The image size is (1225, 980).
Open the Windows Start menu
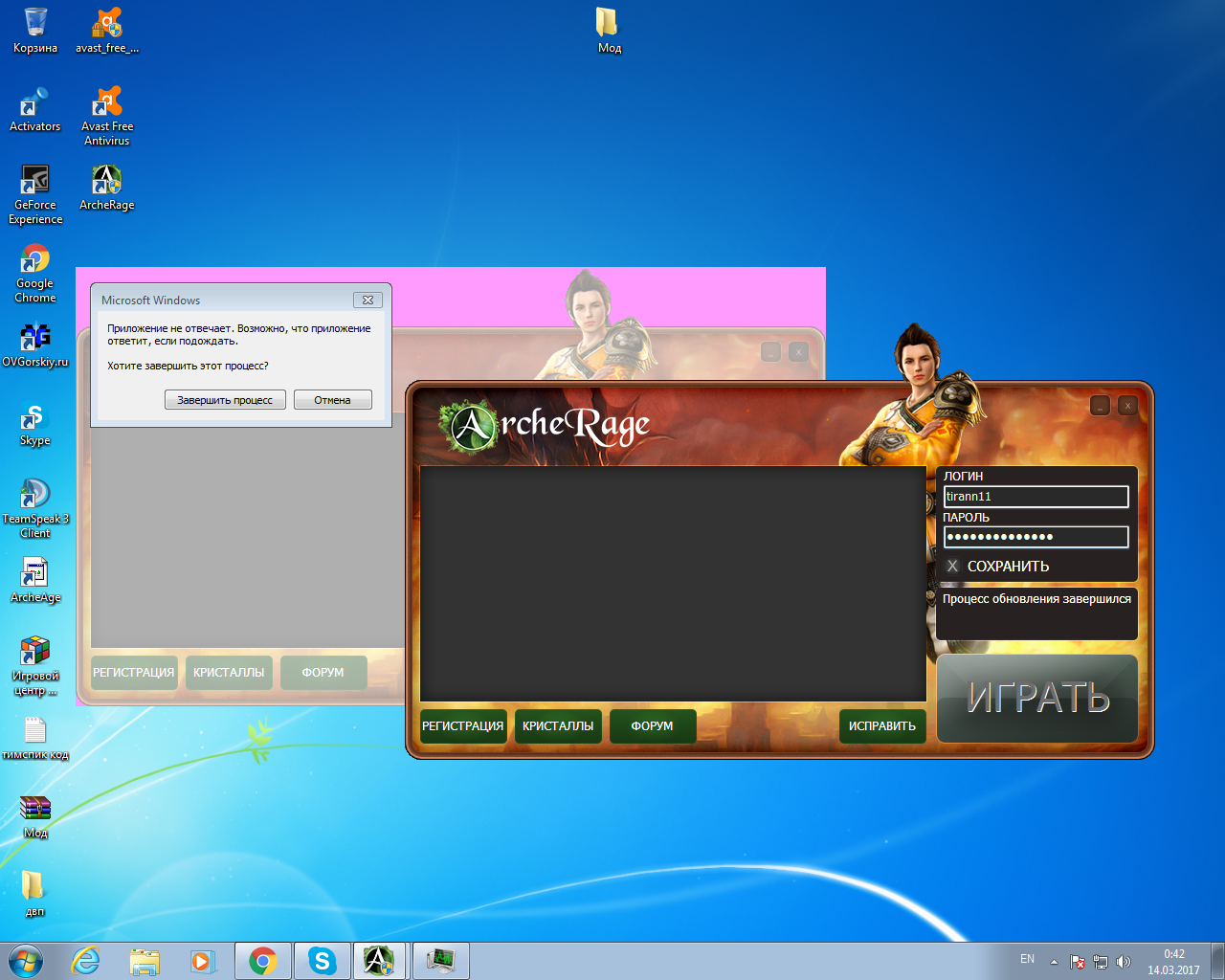(26, 961)
